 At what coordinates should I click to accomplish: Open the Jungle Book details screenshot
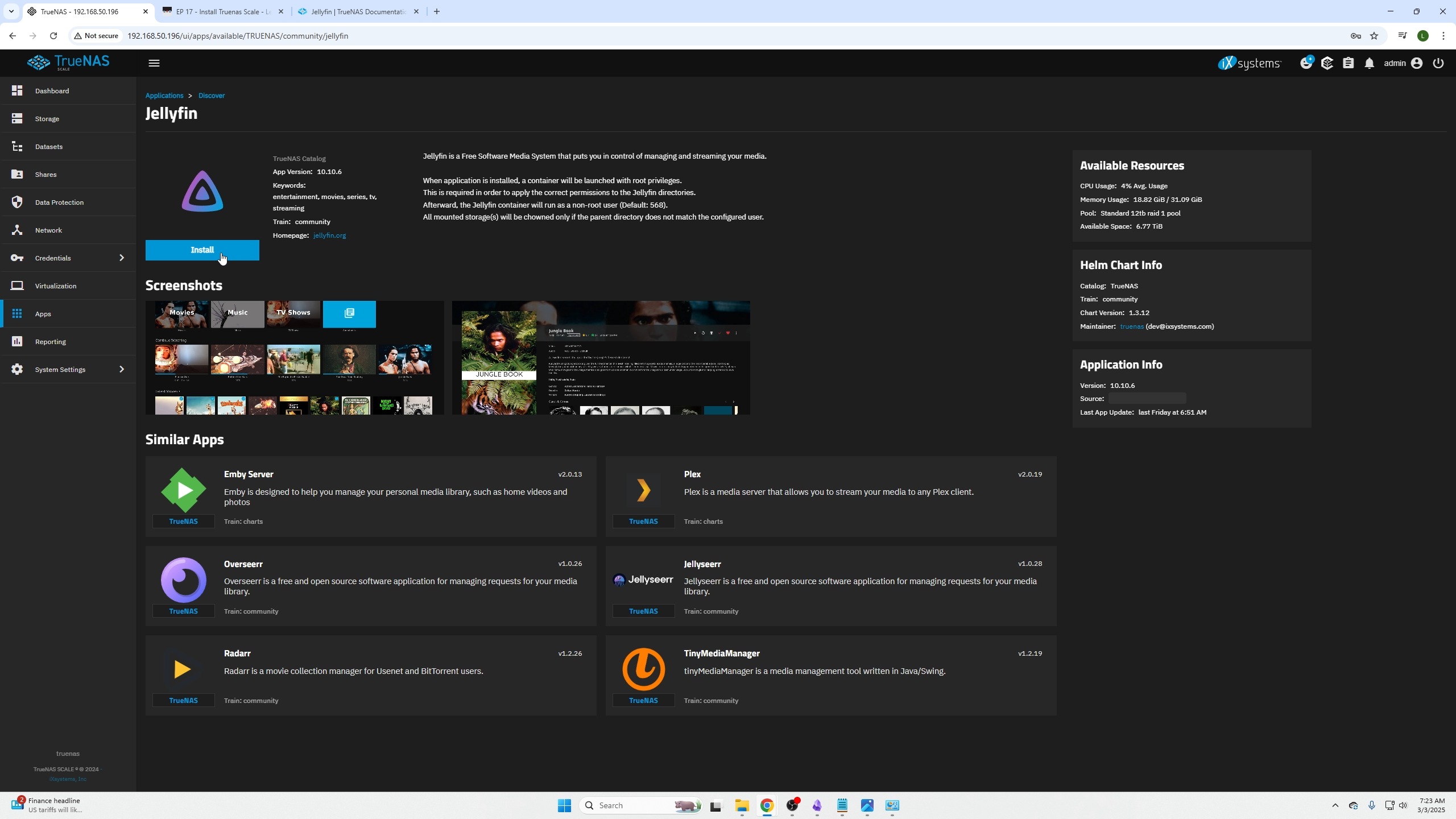(601, 358)
